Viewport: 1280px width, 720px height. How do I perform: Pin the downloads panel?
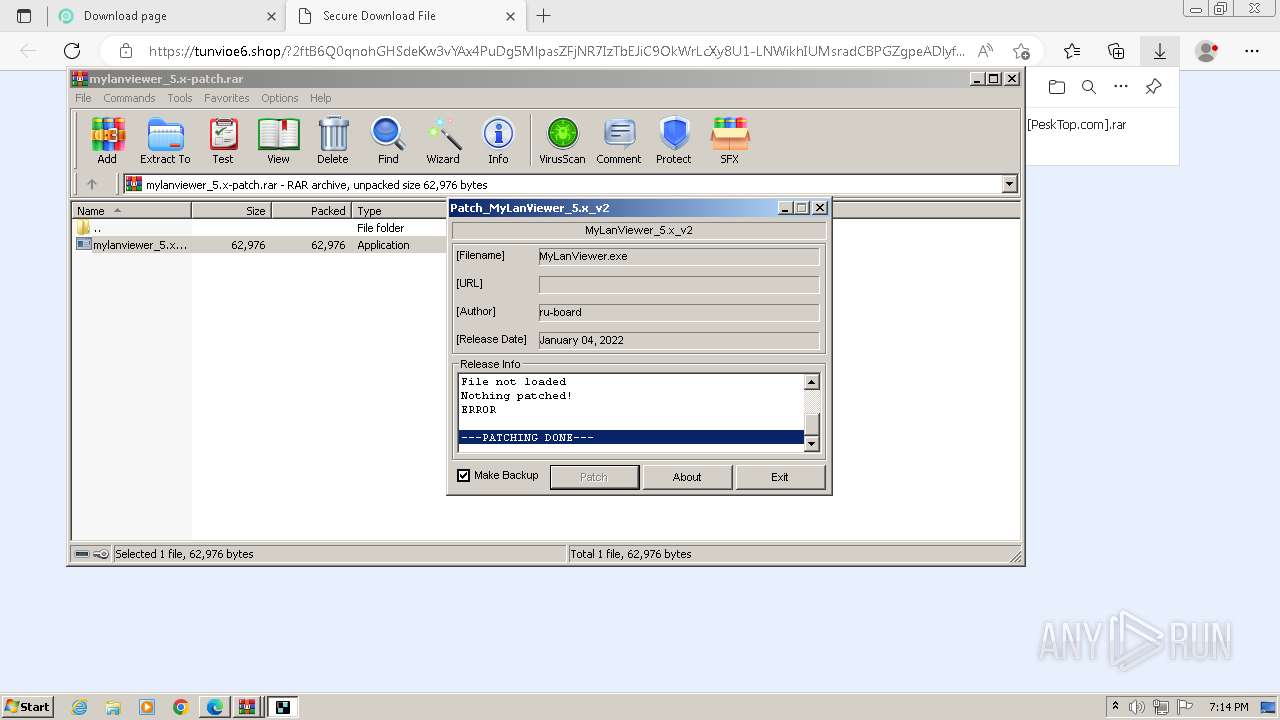[x=1153, y=87]
